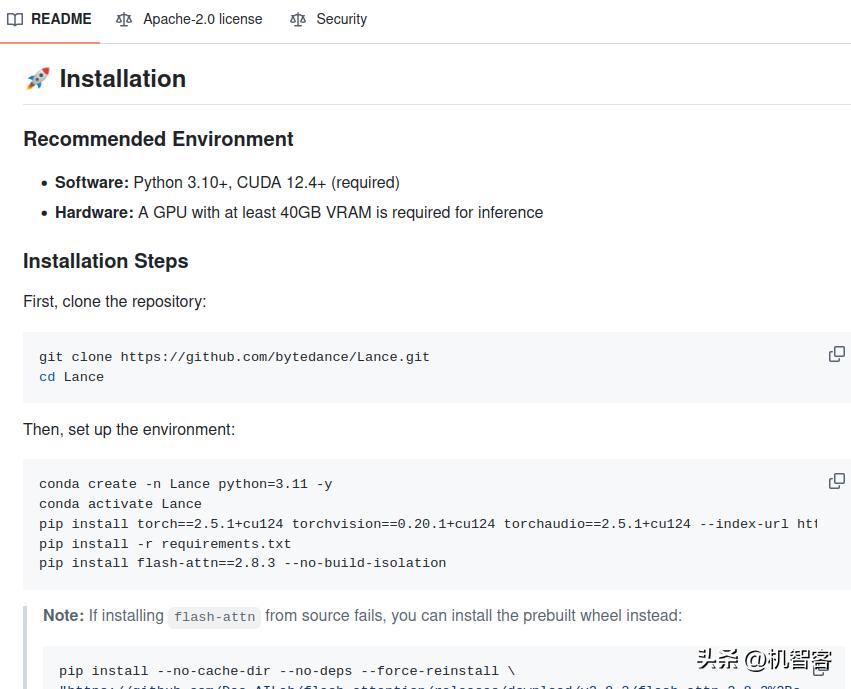The image size is (851, 689).
Task: Click the Installation heading
Action: pyautogui.click(x=123, y=79)
